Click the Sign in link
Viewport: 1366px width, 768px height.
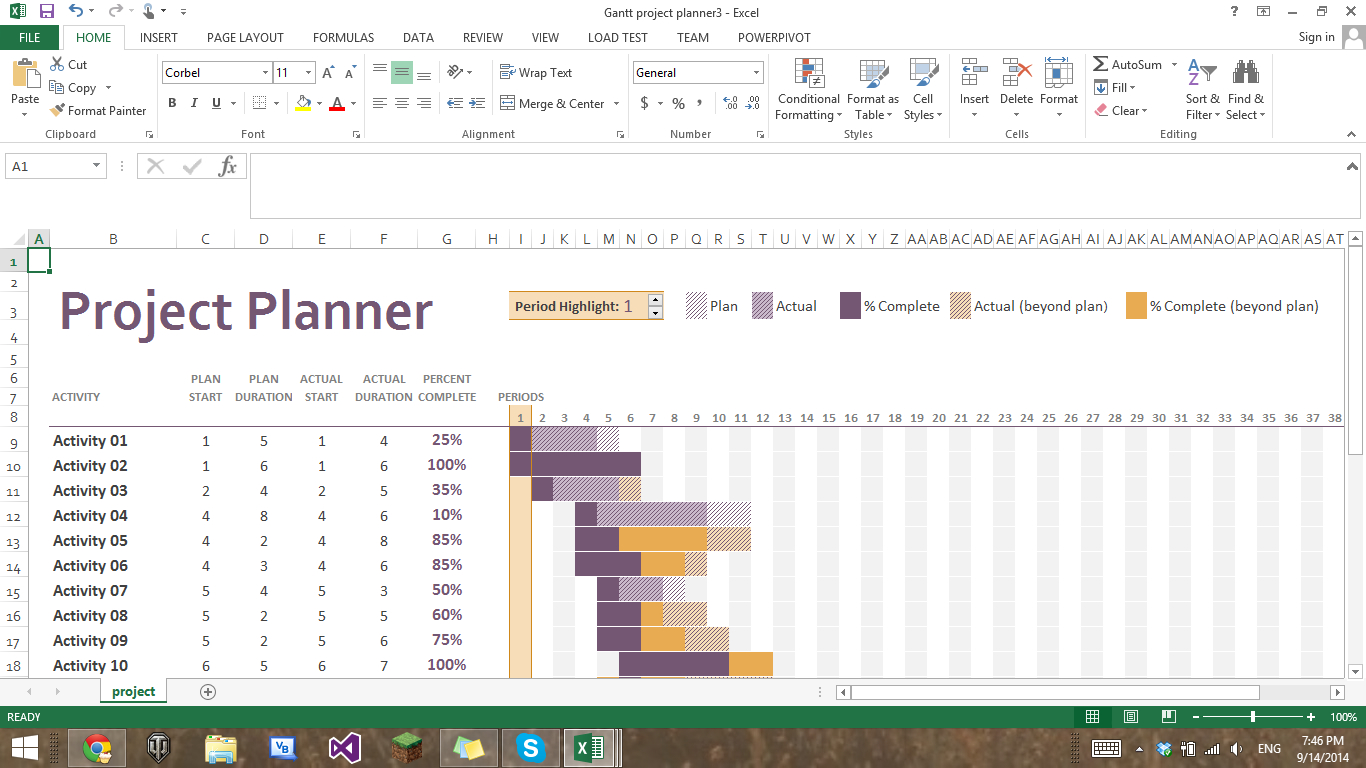tap(1316, 37)
